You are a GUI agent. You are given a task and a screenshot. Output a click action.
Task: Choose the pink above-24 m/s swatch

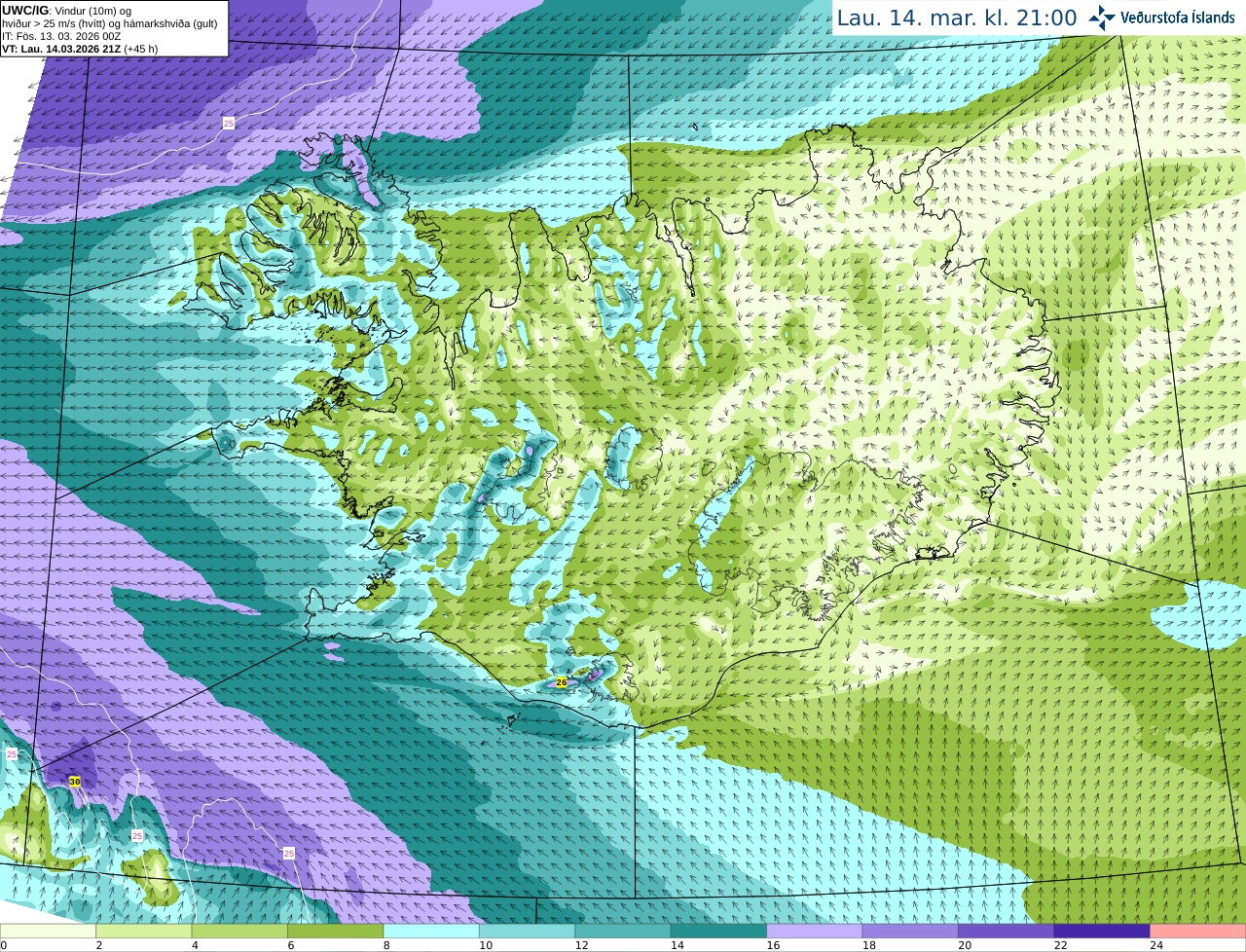(1198, 931)
